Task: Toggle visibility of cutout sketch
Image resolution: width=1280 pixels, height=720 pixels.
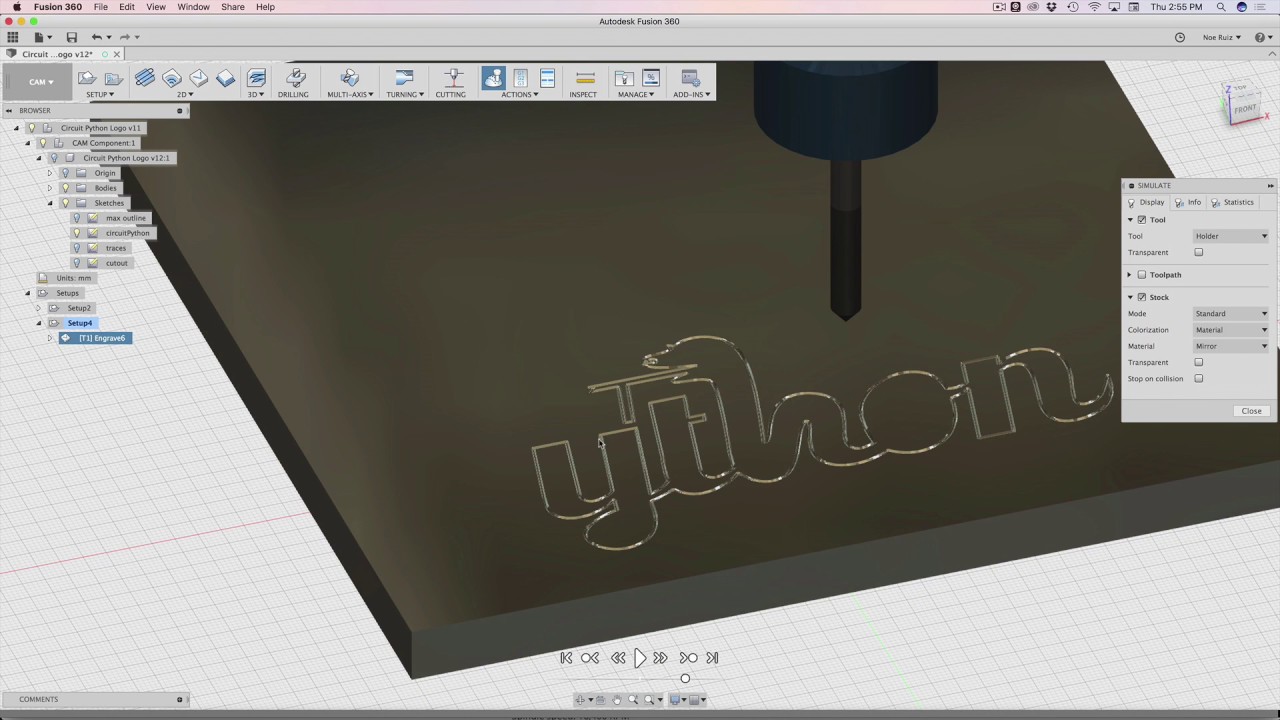Action: click(x=77, y=263)
